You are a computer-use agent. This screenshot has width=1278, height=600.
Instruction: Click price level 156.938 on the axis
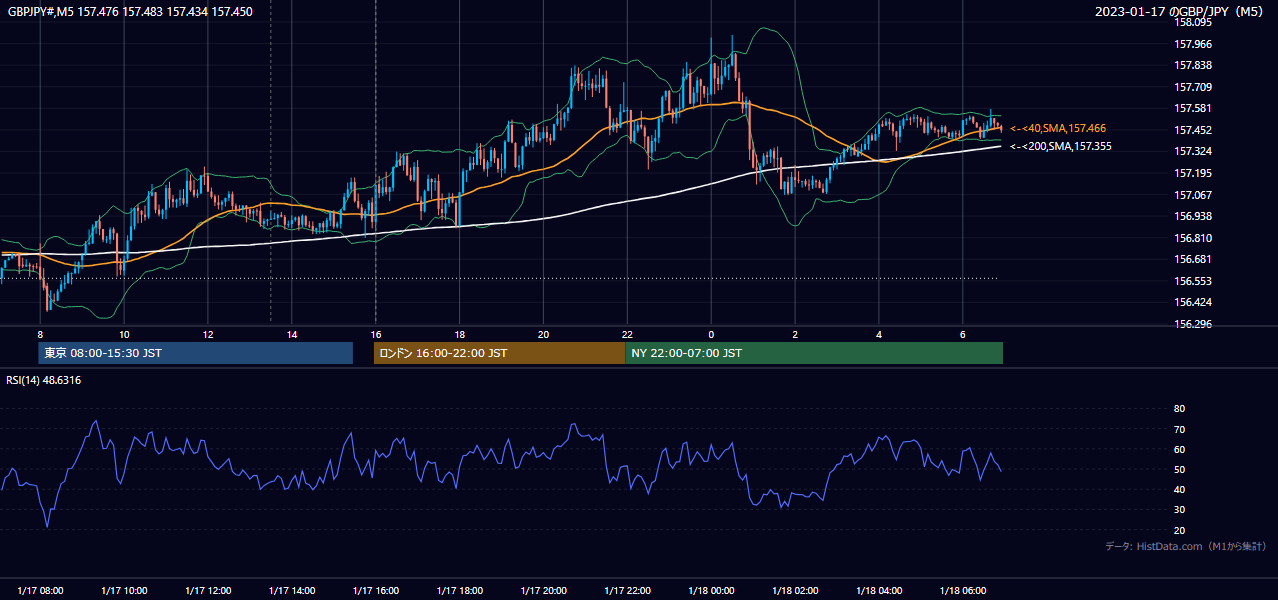[x=1193, y=216]
